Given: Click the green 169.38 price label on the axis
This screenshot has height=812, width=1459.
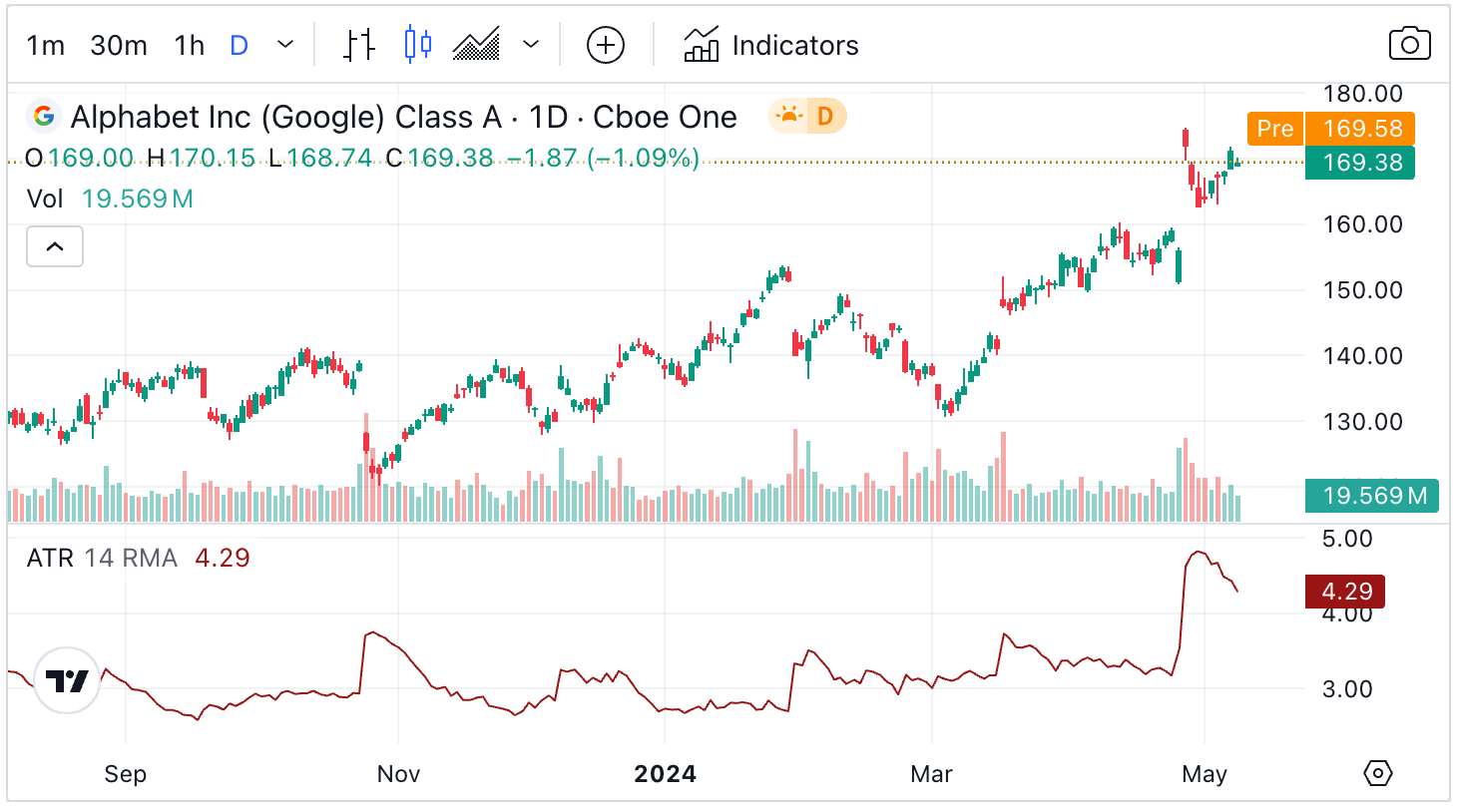Looking at the screenshot, I should click(1362, 163).
